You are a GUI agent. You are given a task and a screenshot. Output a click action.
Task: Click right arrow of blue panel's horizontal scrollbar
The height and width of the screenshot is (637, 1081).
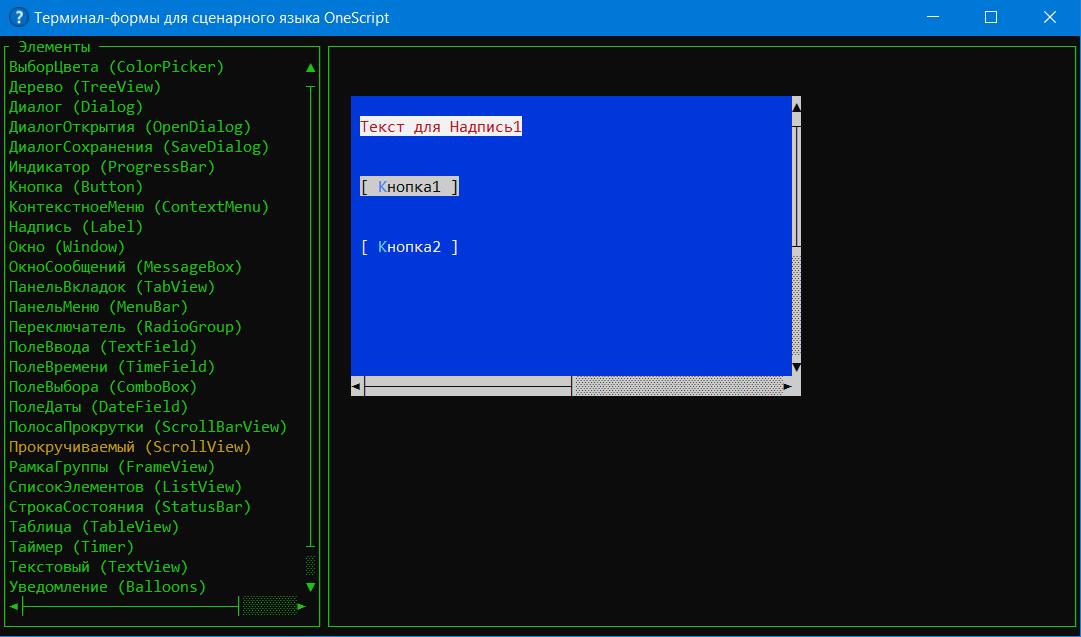(x=787, y=386)
